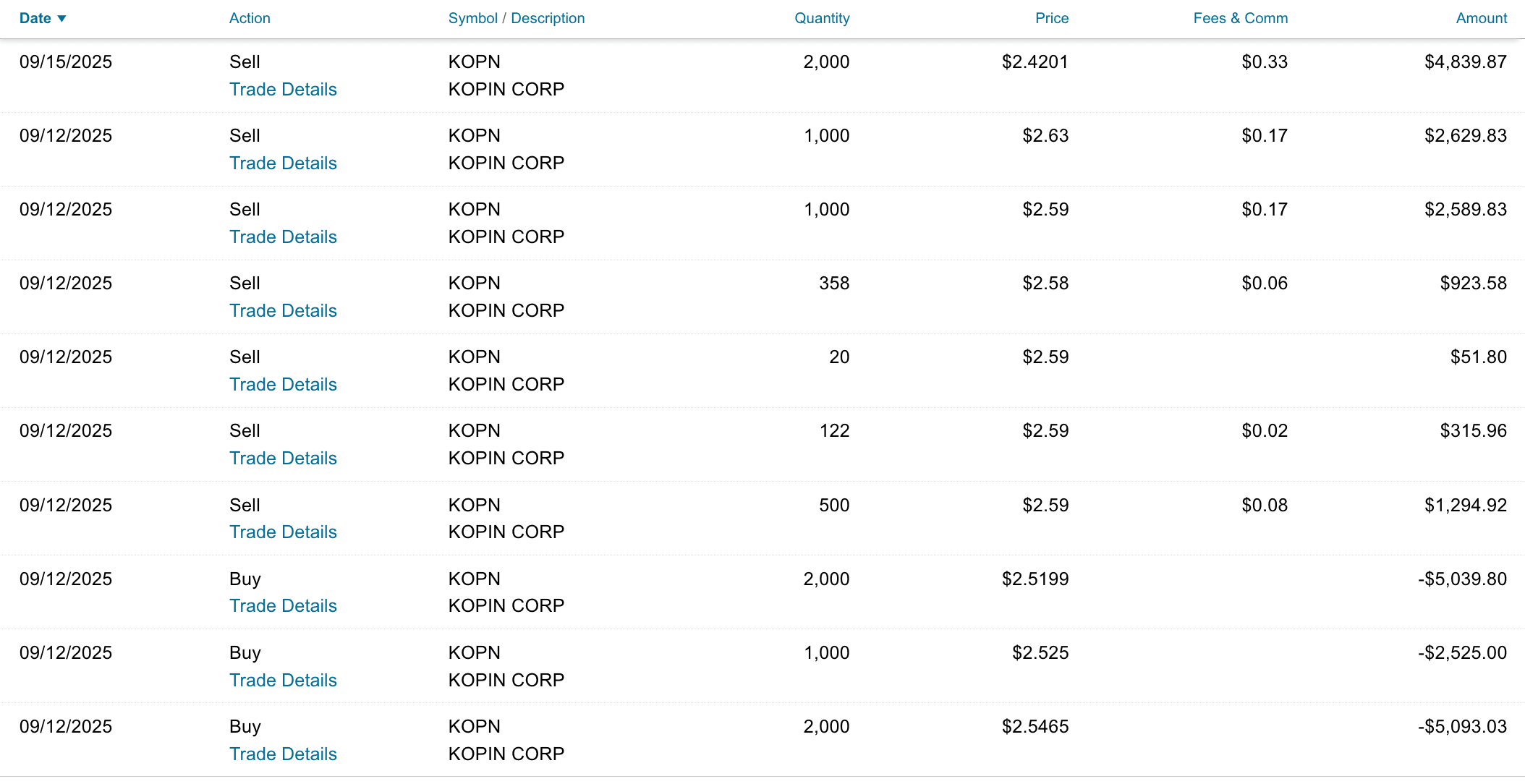Select the KOPN symbol in 09/15/2025 row
The height and width of the screenshot is (784, 1525).
[474, 62]
